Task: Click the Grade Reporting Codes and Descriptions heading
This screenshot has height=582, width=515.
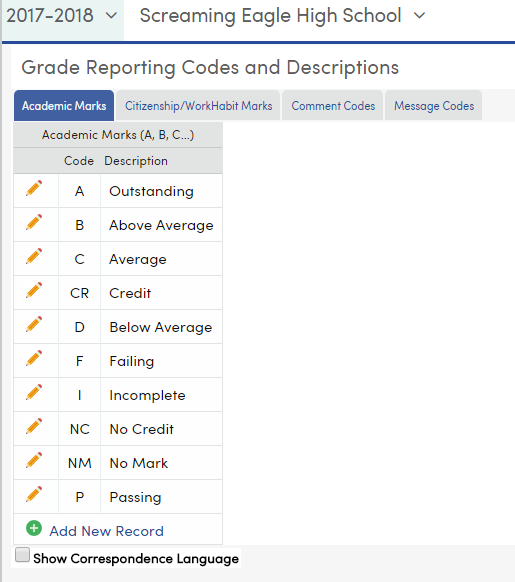Action: [210, 68]
